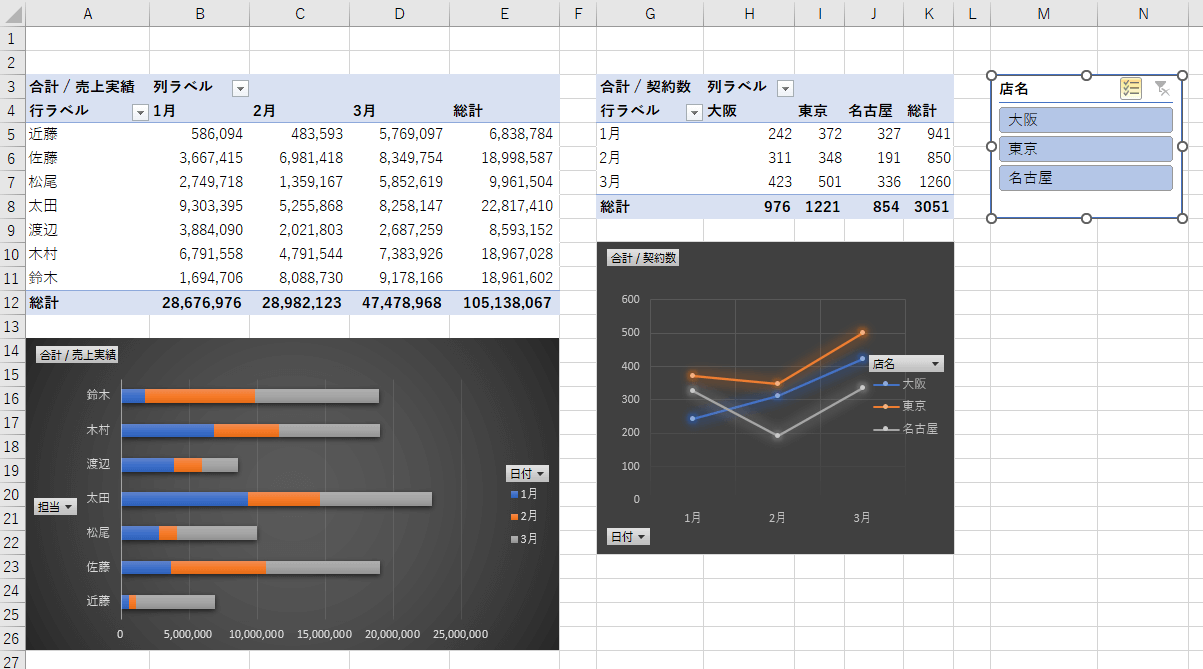This screenshot has height=669, width=1203.
Task: Click the 合計 / 売上実績 chart field button
Action: pyautogui.click(x=77, y=354)
